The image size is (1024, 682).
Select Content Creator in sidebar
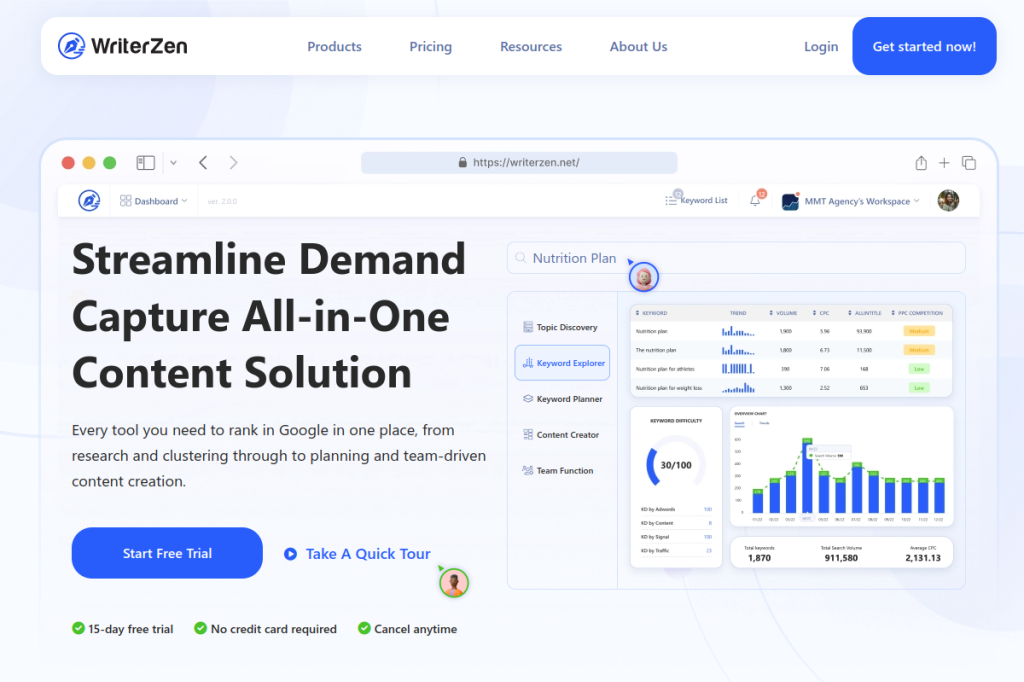pyautogui.click(x=561, y=434)
